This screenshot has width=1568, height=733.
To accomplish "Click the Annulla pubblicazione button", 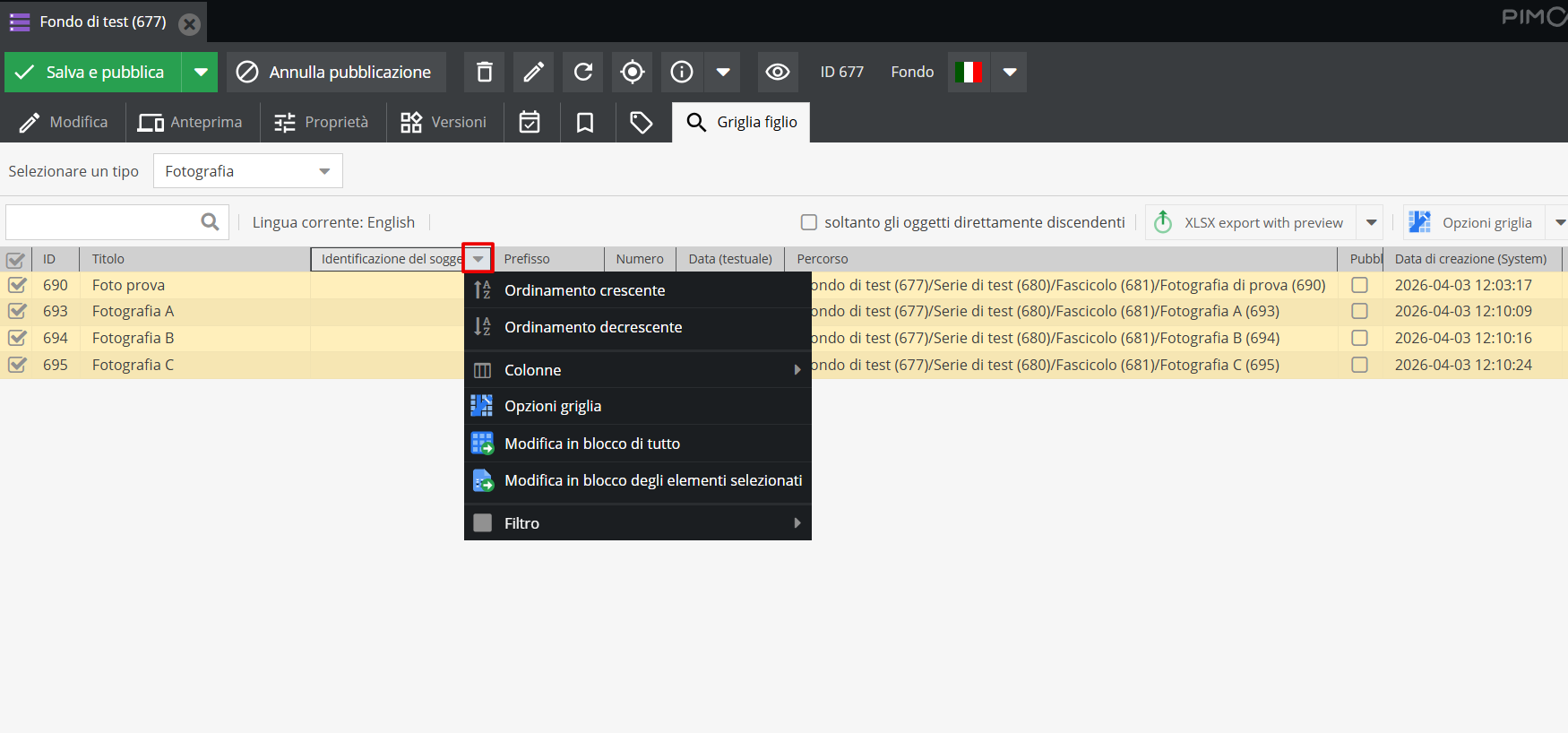I will 336,72.
